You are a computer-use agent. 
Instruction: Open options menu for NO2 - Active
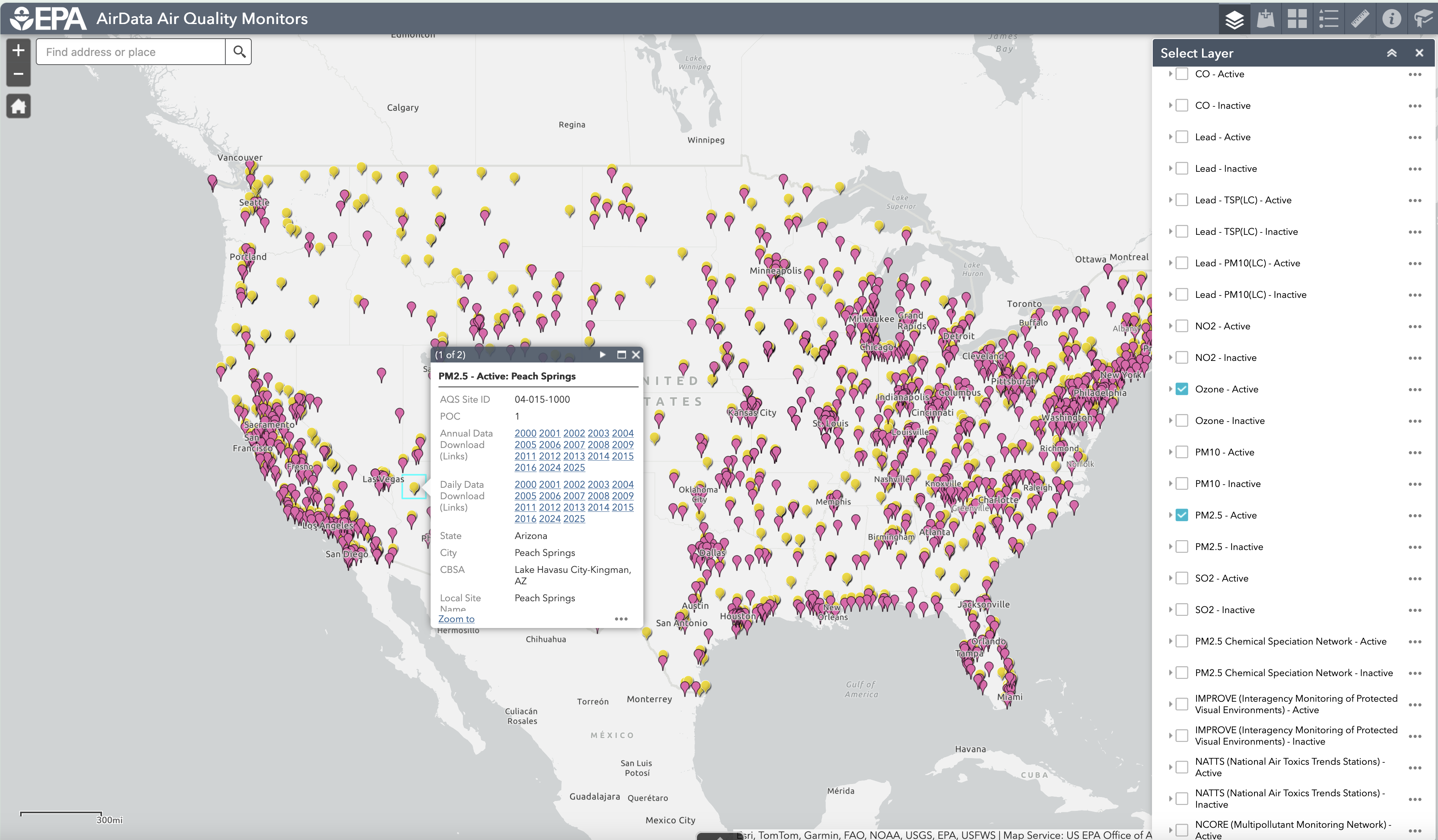(1415, 327)
